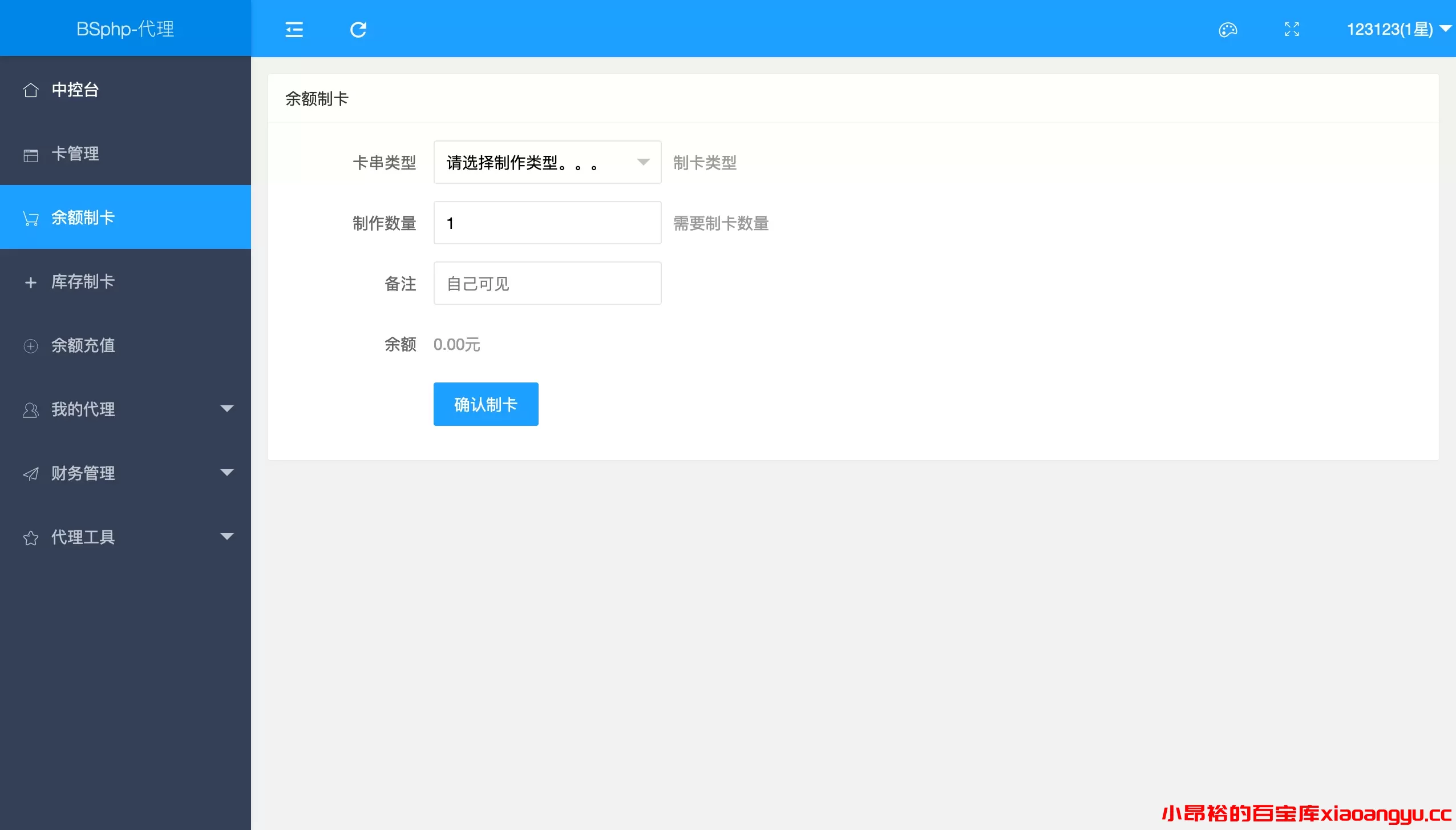Screen dimensions: 1456x830
Task: Click the 备注 remark input field
Action: tap(546, 283)
